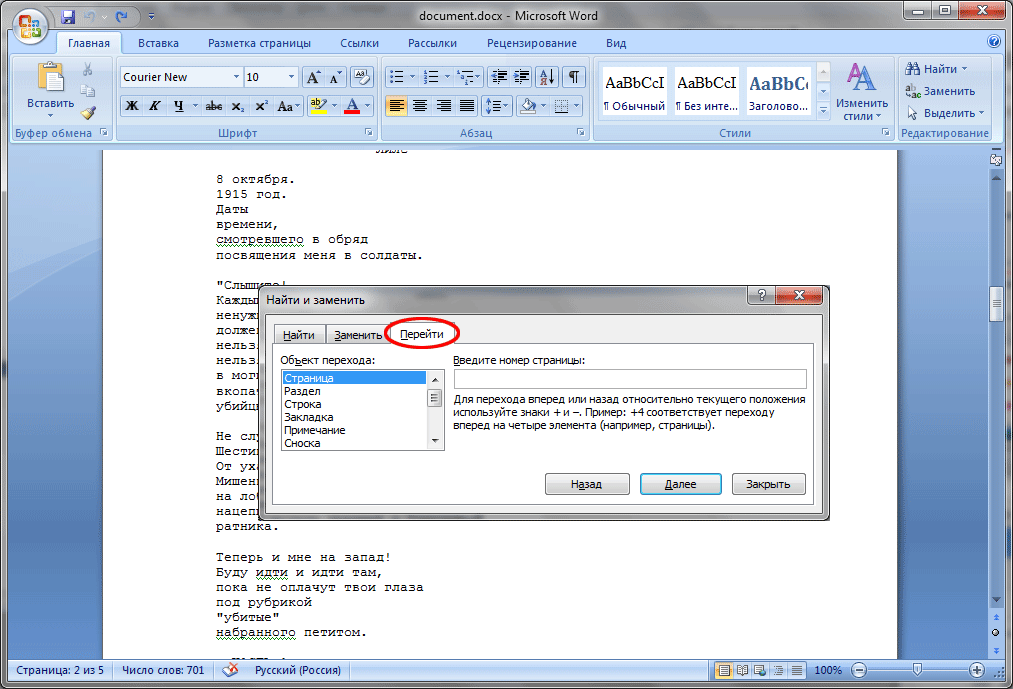Screen dimensions: 1013x689
Task: Click the Superscript icon
Action: [261, 106]
